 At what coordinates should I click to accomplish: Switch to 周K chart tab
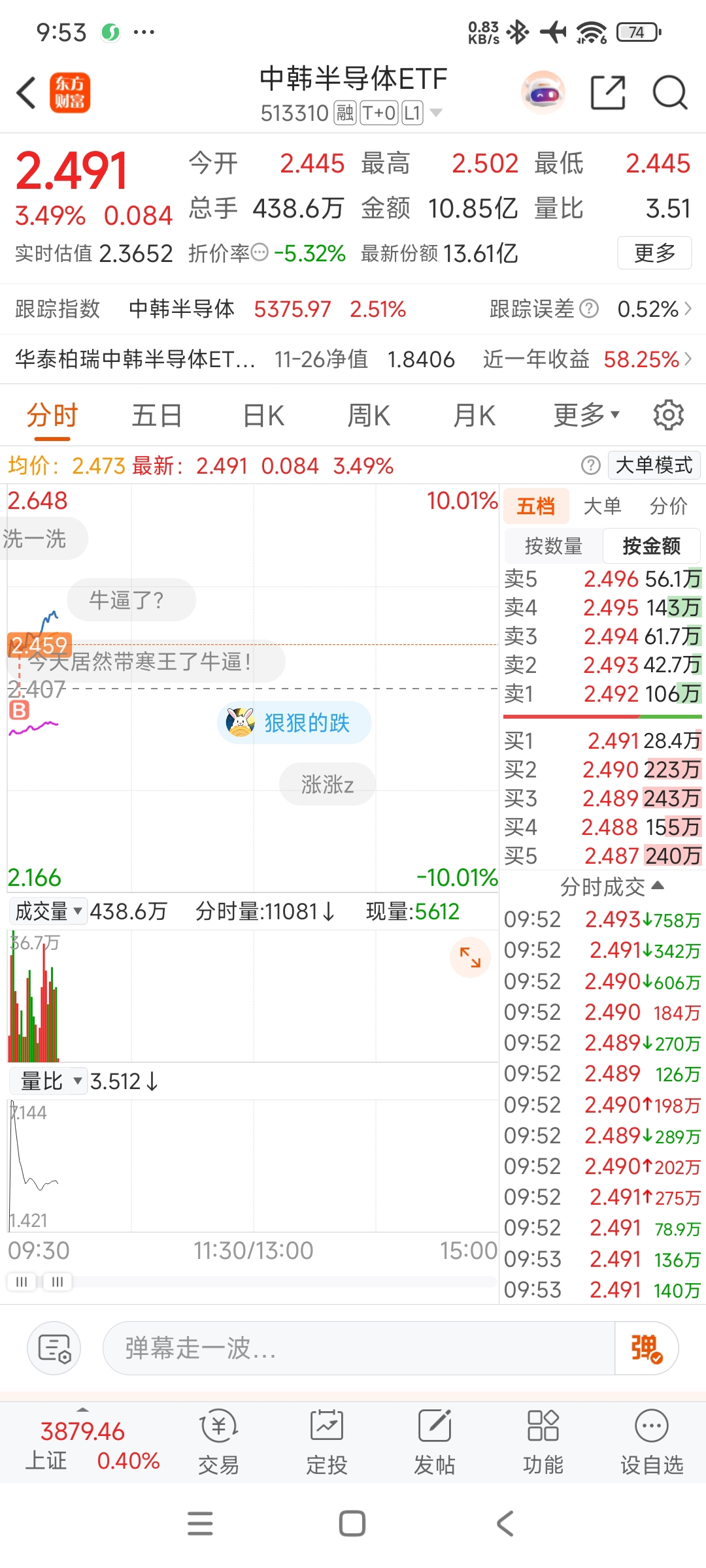pos(369,416)
